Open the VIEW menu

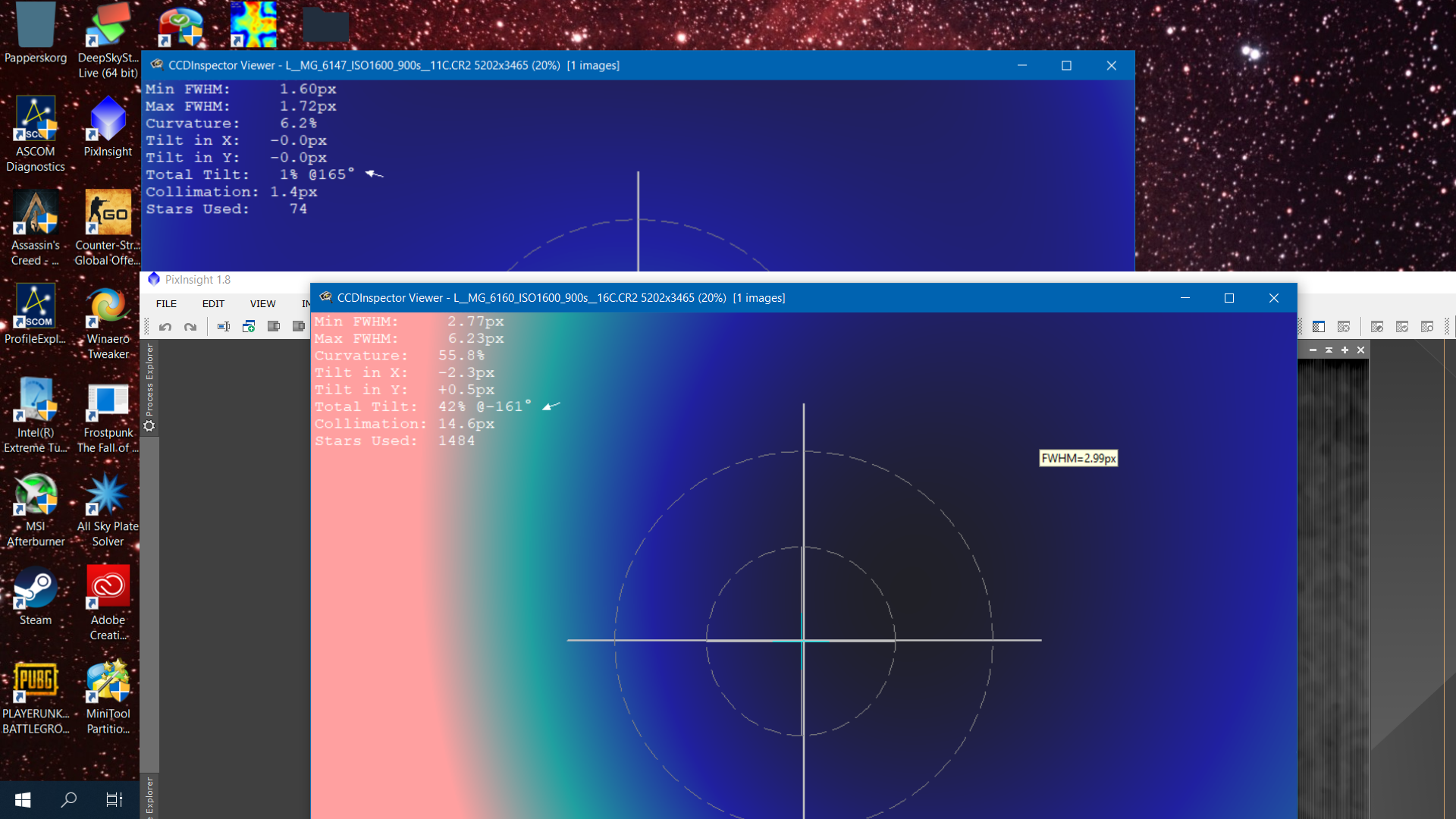tap(262, 303)
